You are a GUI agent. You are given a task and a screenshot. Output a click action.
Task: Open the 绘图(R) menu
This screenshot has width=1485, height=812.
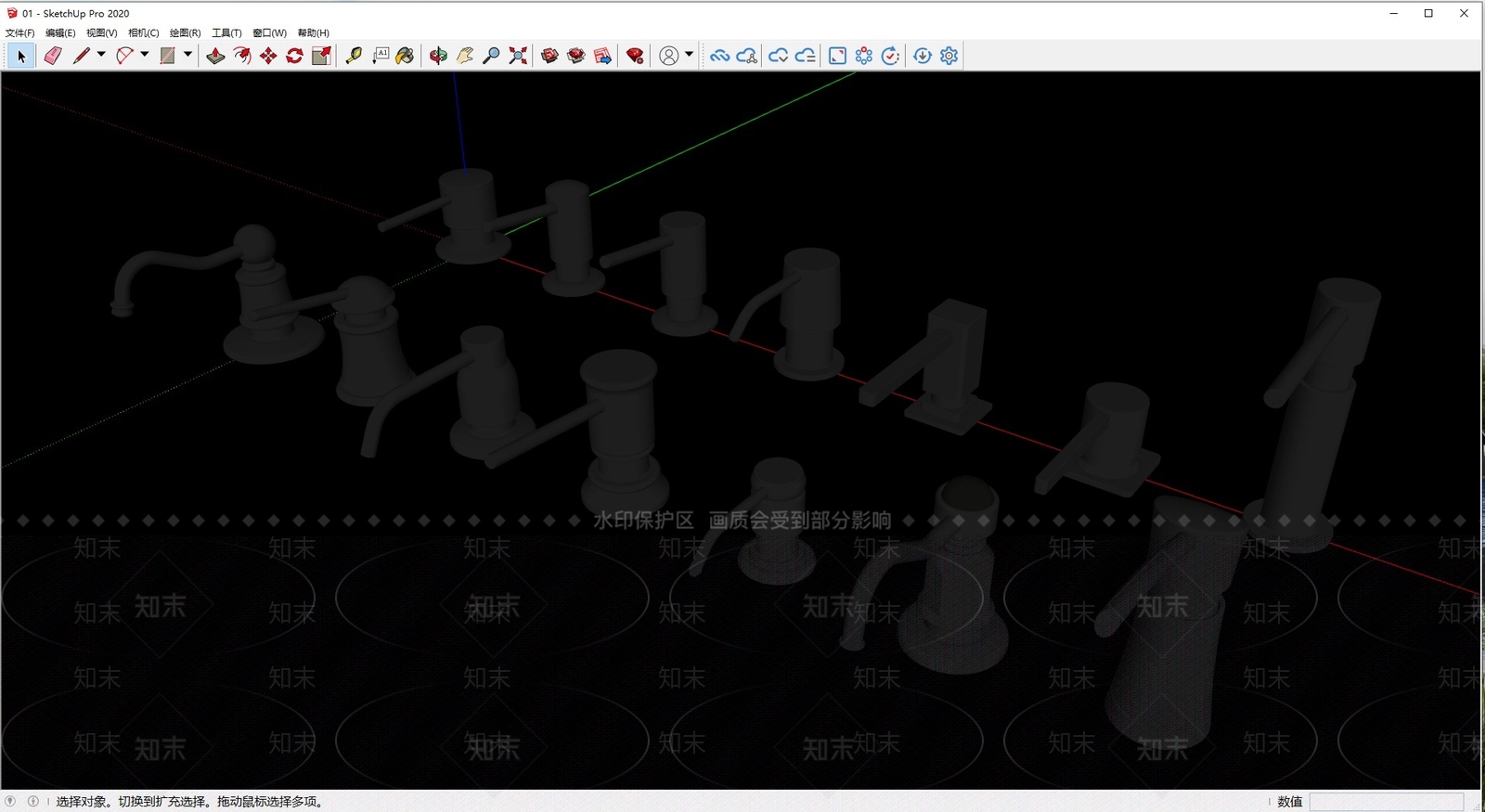click(x=185, y=32)
